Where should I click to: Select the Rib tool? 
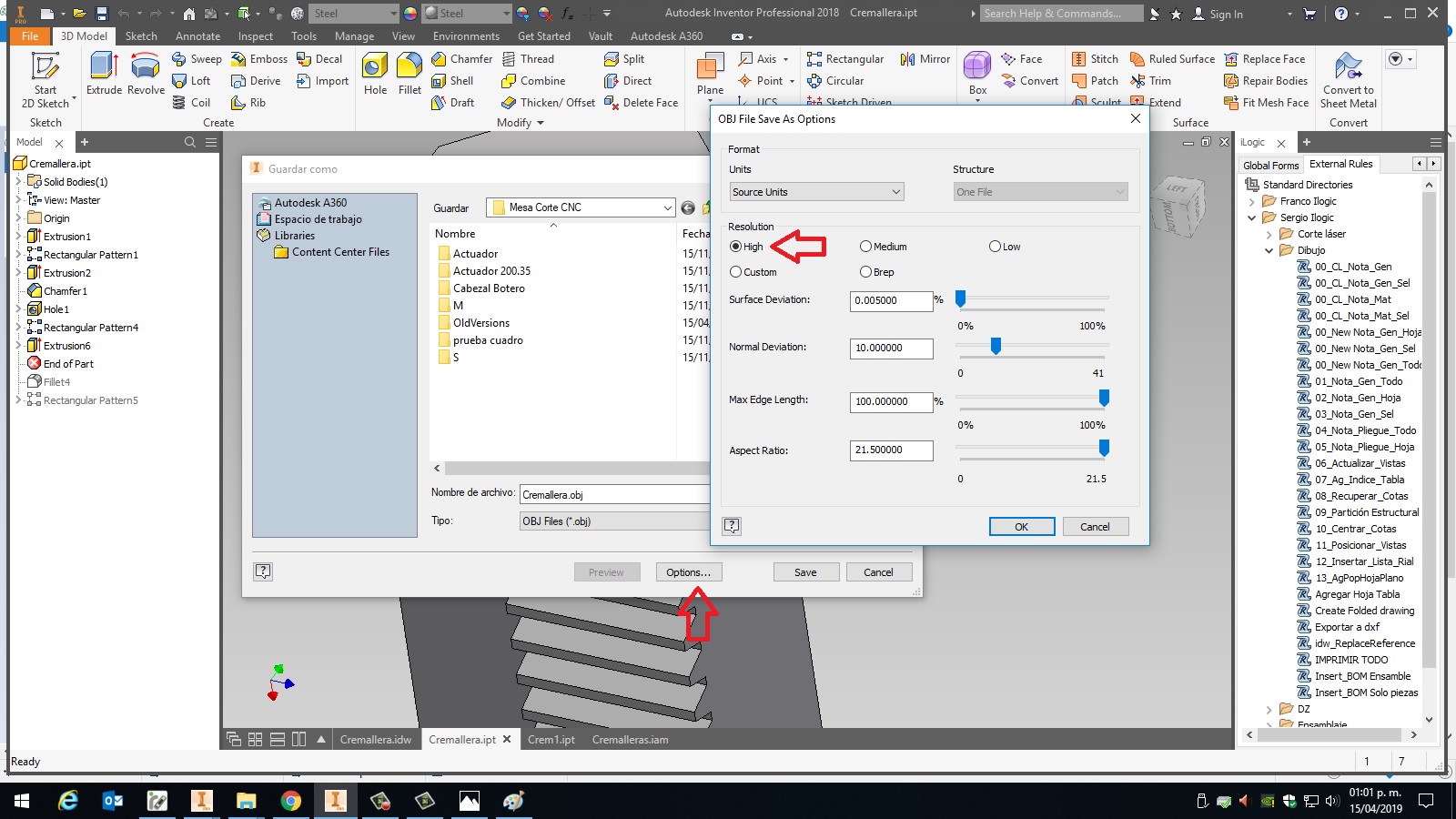[248, 103]
